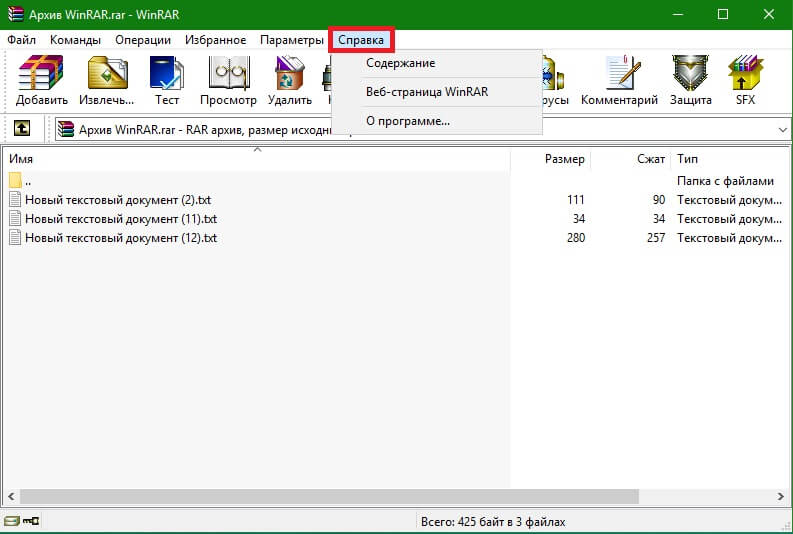793x534 pixels.
Task: Click the horizontal scrollbar thumb
Action: [x=329, y=497]
